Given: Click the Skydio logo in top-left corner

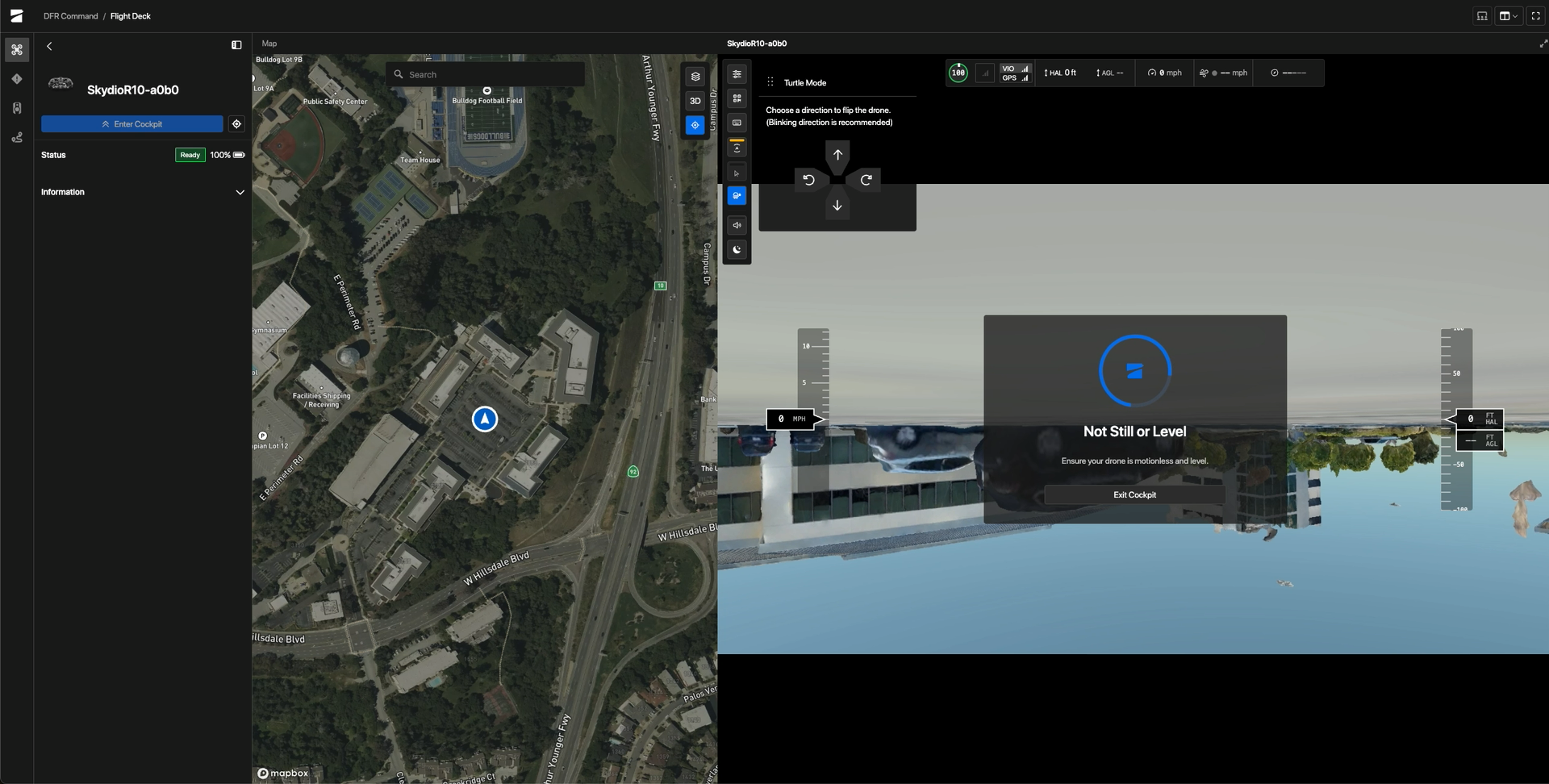Looking at the screenshot, I should coord(17,16).
